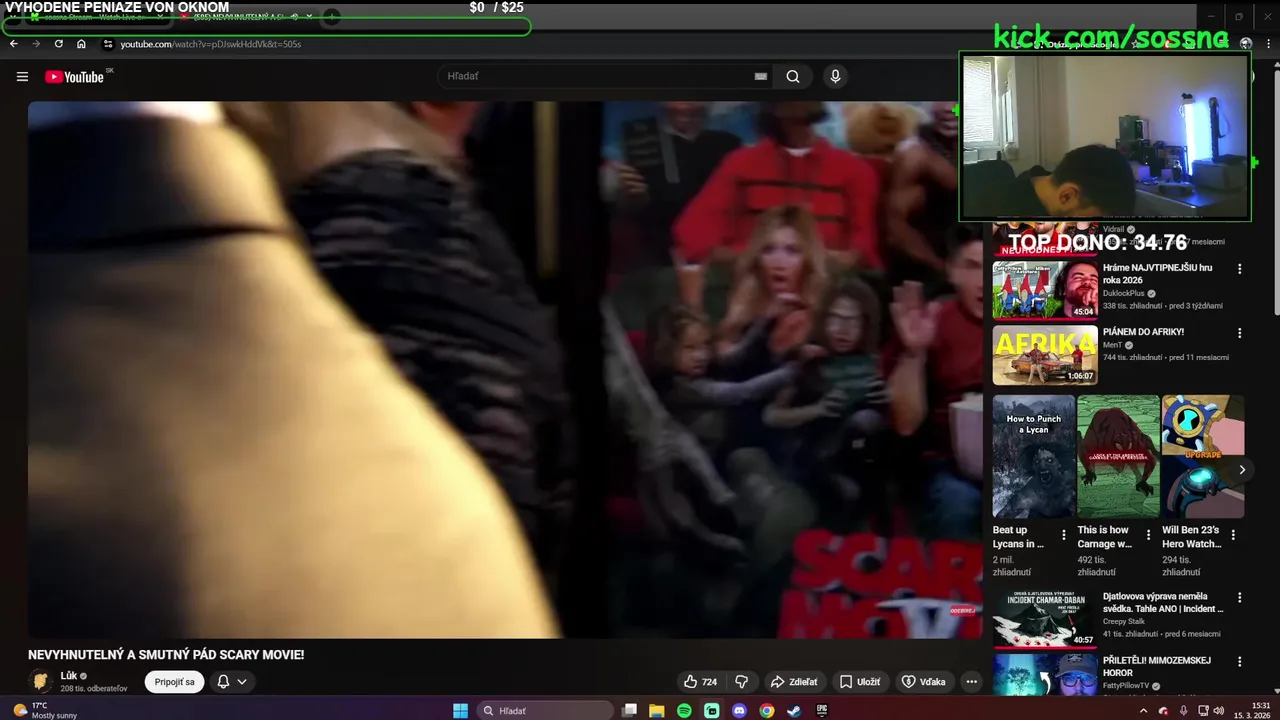Viewport: 1280px width, 720px height.
Task: Open options for Djatlovova výprava video
Action: [x=1240, y=598]
